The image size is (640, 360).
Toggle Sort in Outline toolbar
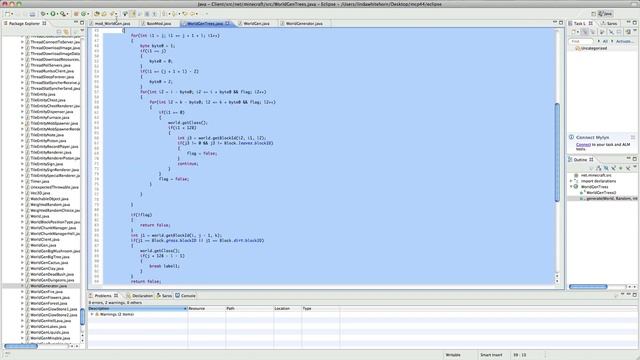click(x=598, y=168)
